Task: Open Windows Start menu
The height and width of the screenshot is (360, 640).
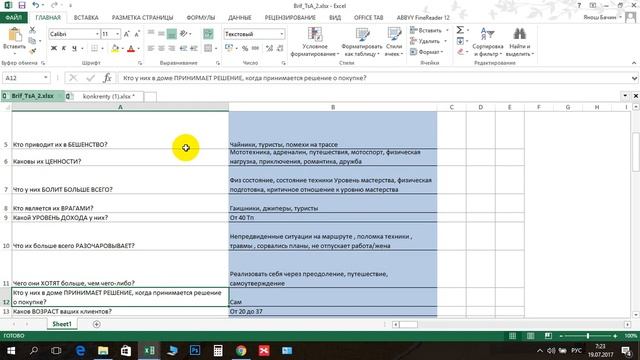Action: pos(11,351)
